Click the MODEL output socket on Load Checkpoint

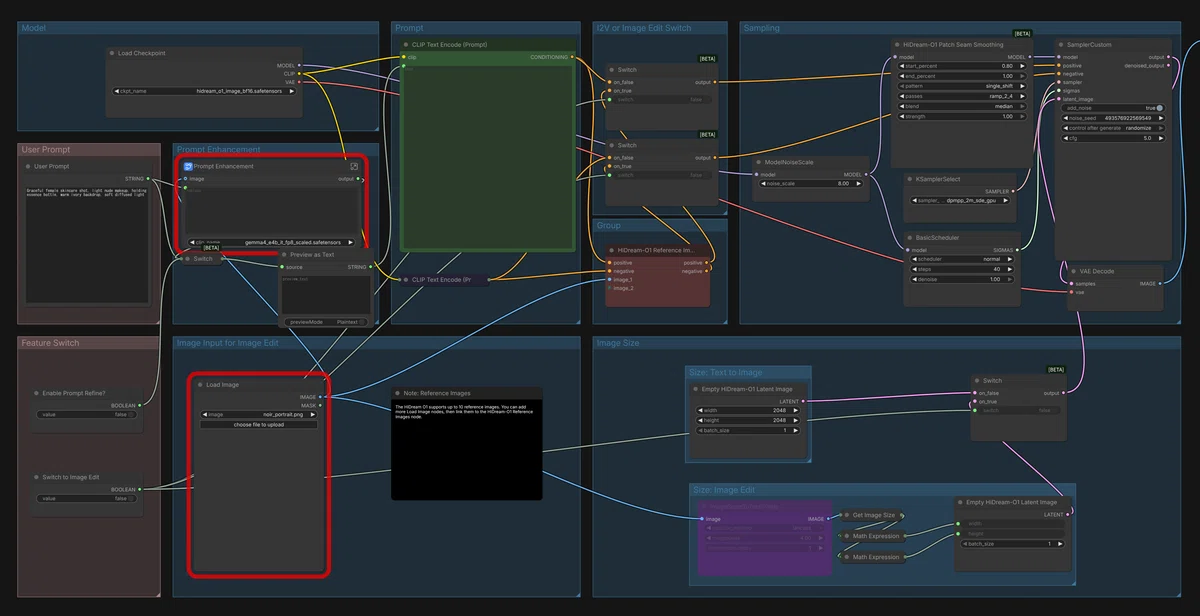click(x=300, y=65)
